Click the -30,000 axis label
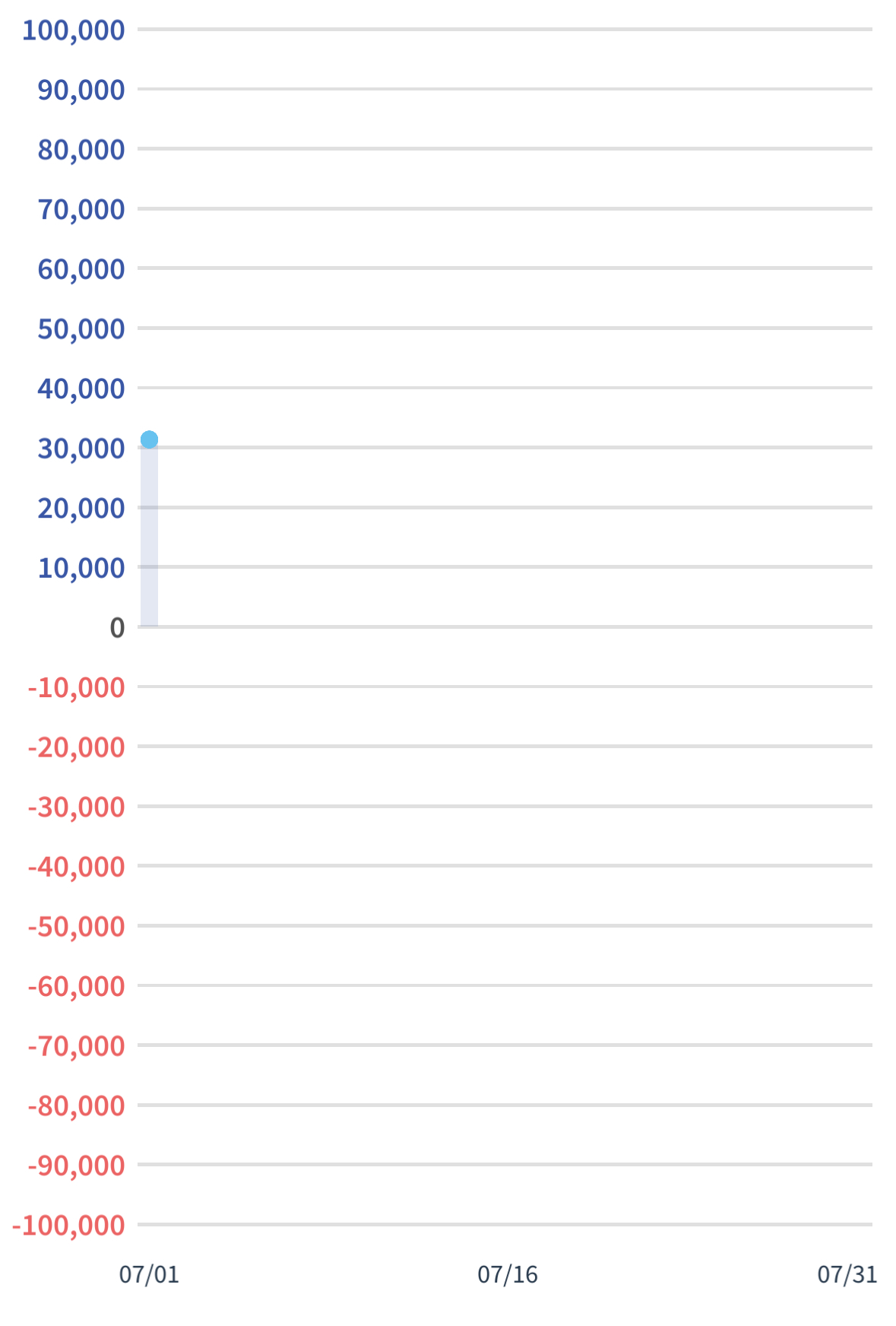The width and height of the screenshot is (896, 1326). (x=76, y=807)
